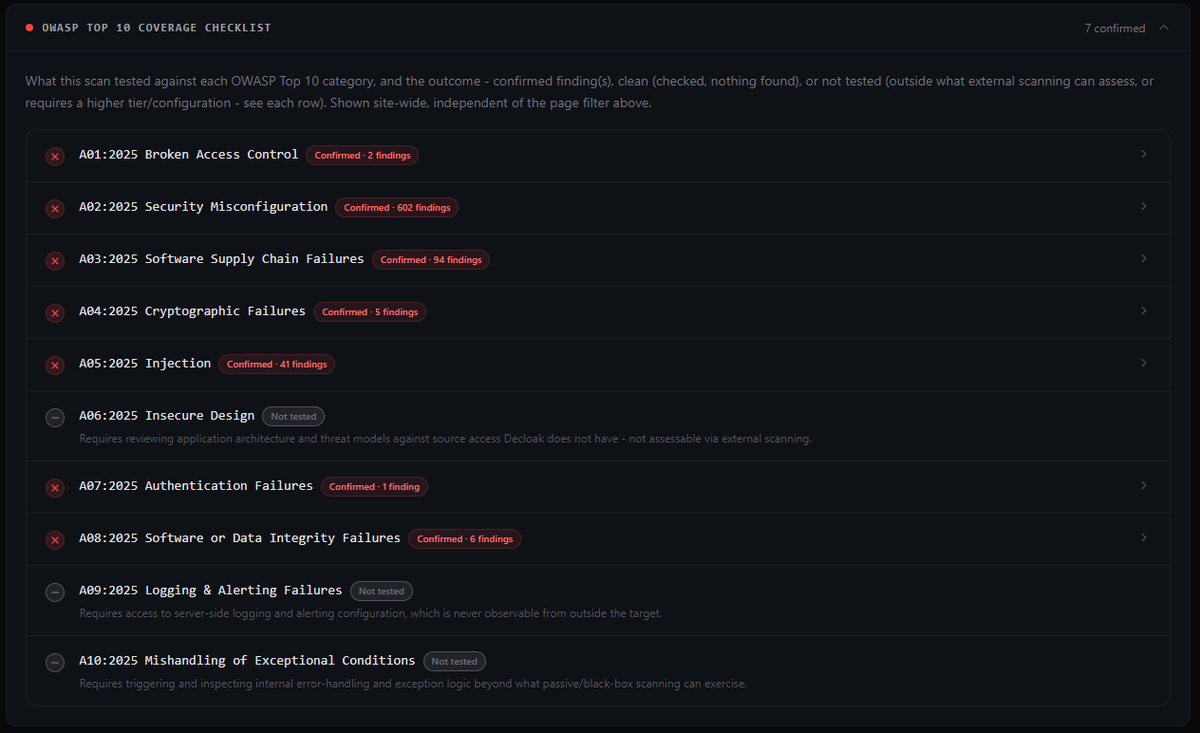Click the Confirmed 1 finding badge
The width and height of the screenshot is (1200, 733).
point(375,487)
